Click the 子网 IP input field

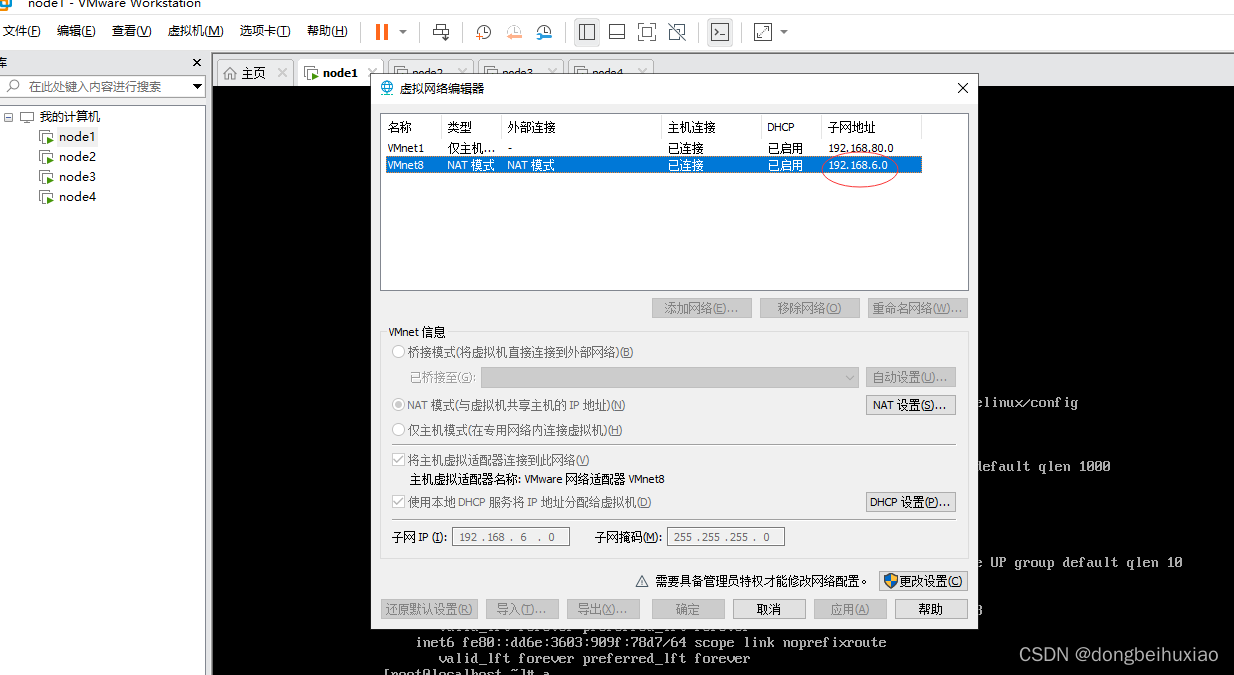(x=511, y=537)
